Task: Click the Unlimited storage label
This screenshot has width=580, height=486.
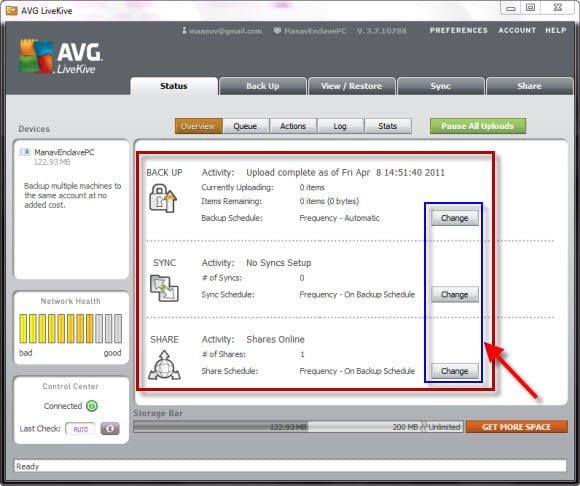Action: click(x=444, y=427)
